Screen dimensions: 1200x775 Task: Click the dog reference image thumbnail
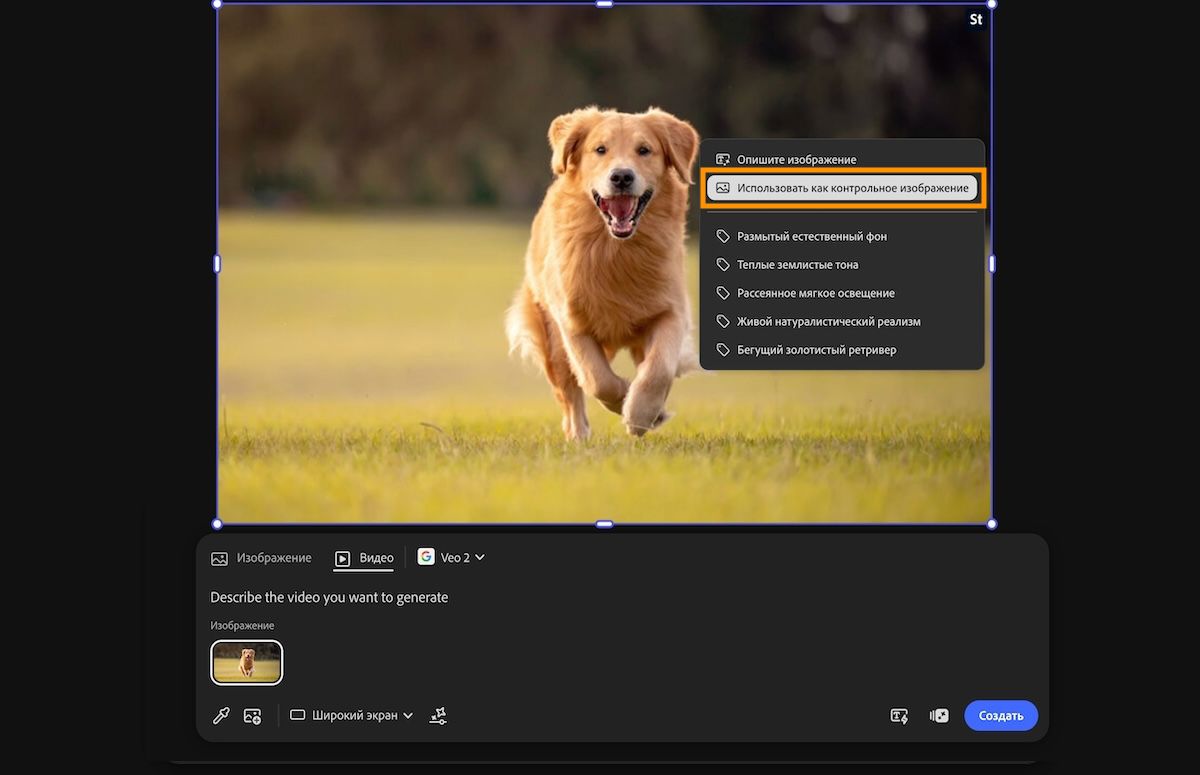tap(247, 662)
